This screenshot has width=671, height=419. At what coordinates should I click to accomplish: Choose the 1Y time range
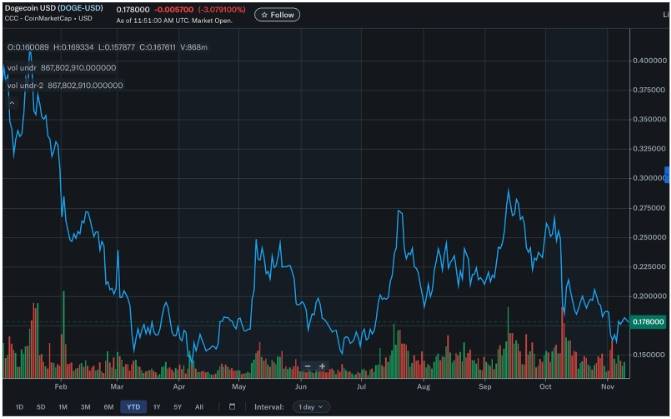156,407
